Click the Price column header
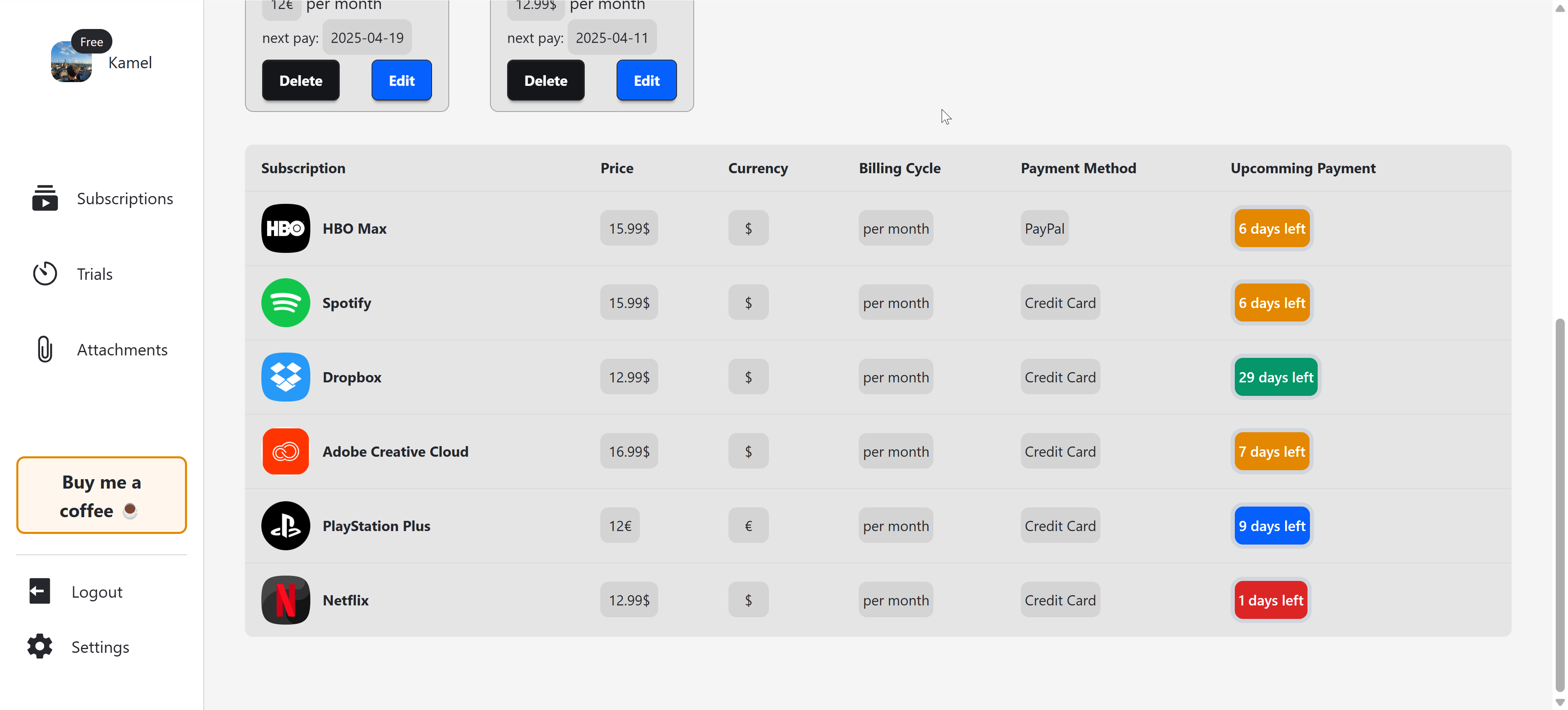1568x710 pixels. 617,168
